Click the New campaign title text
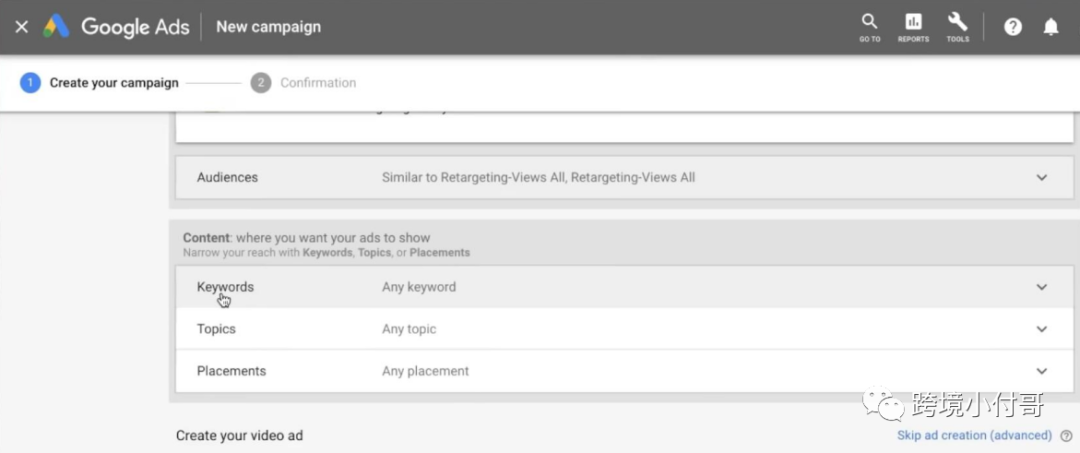This screenshot has width=1080, height=453. (269, 27)
